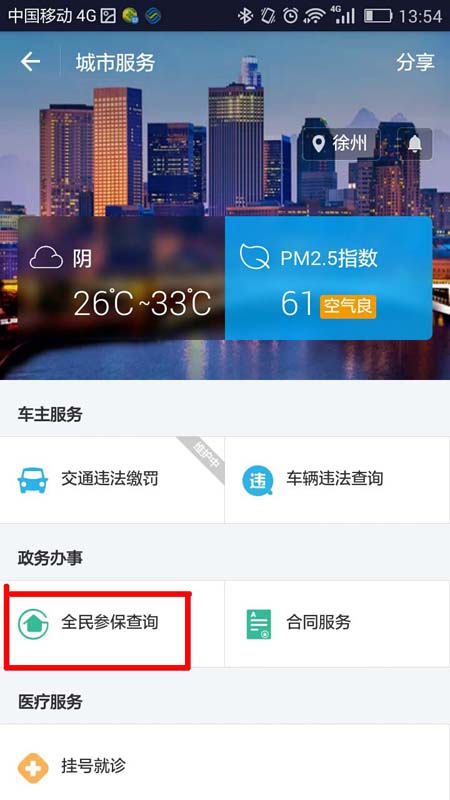Tap the back arrow icon
Screen dimensions: 450x800
(x=30, y=62)
